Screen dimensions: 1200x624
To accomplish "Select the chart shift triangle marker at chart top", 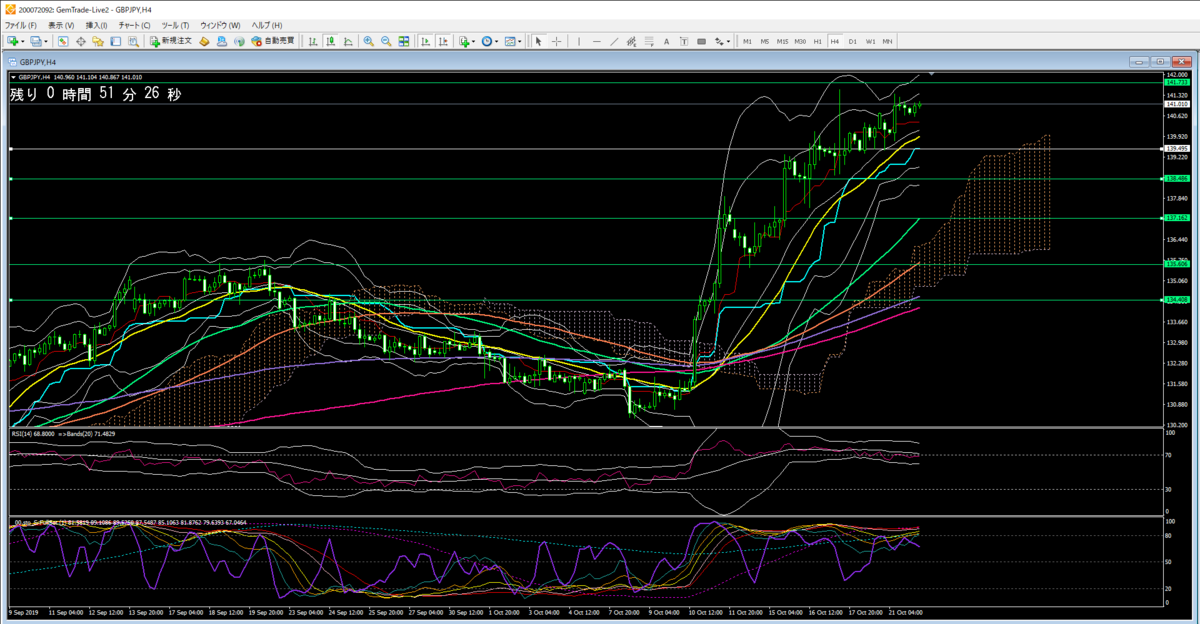I will (x=932, y=74).
